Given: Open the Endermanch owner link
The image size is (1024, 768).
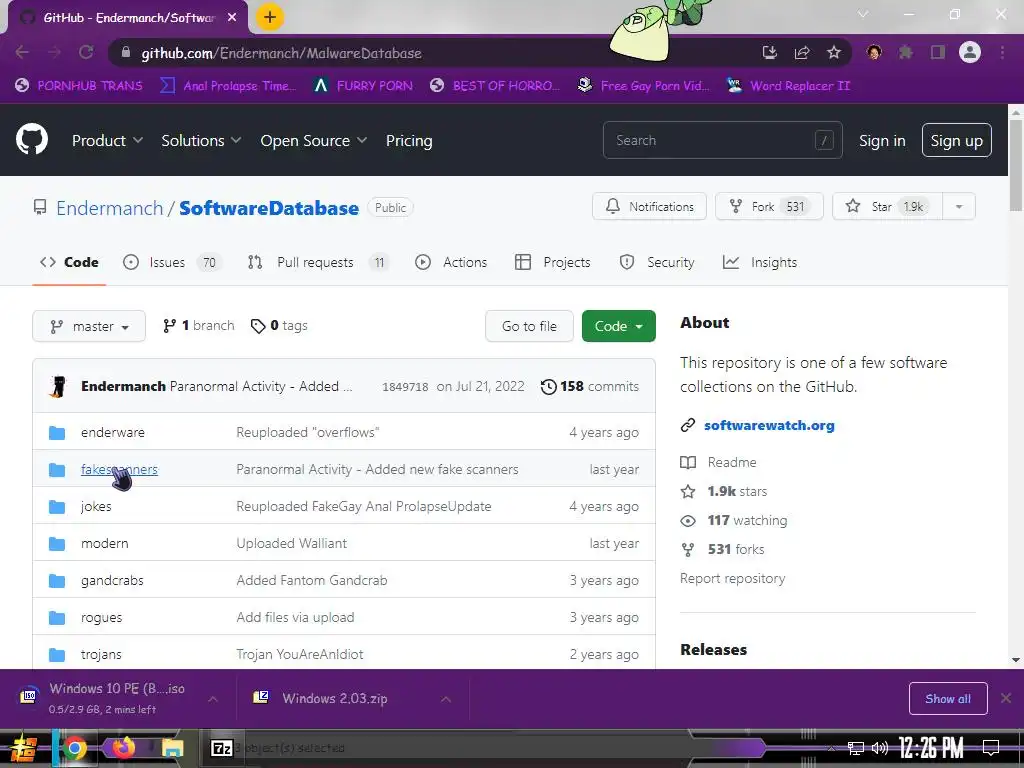Looking at the screenshot, I should point(109,208).
